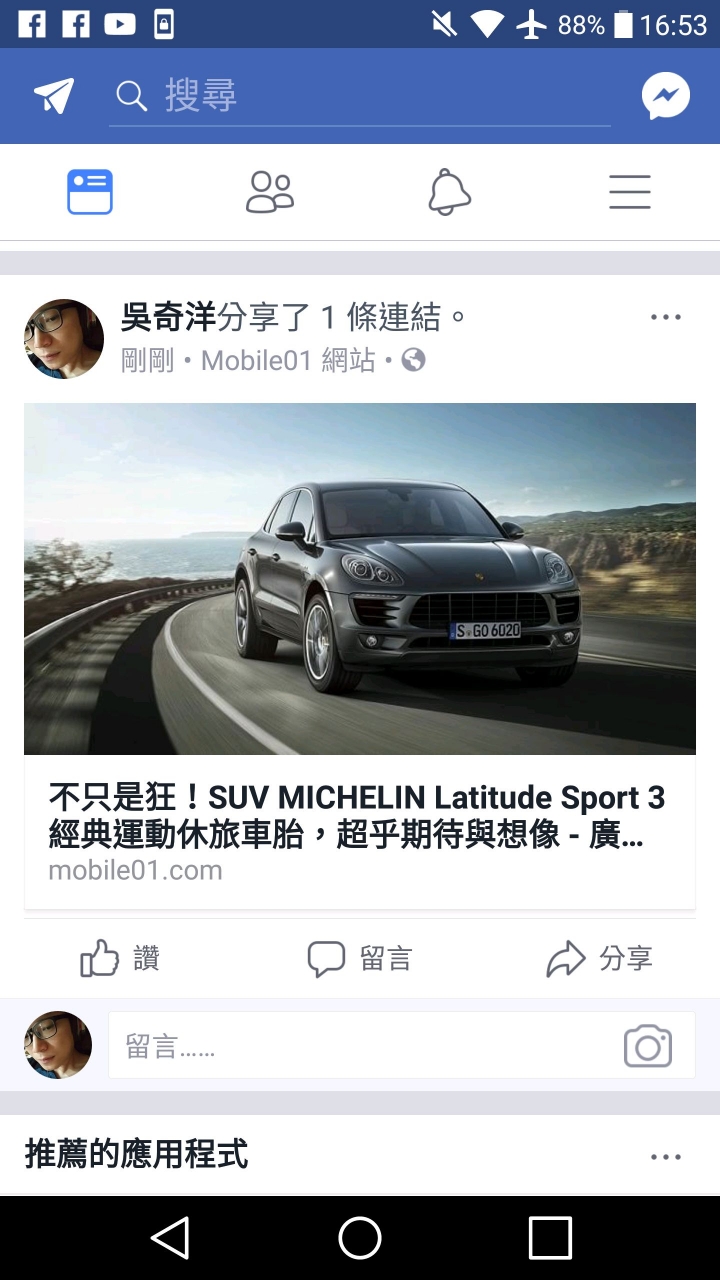This screenshot has height=1280, width=720.
Task: Open the MICHELIN Latitude Sport 3 article title
Action: click(357, 816)
